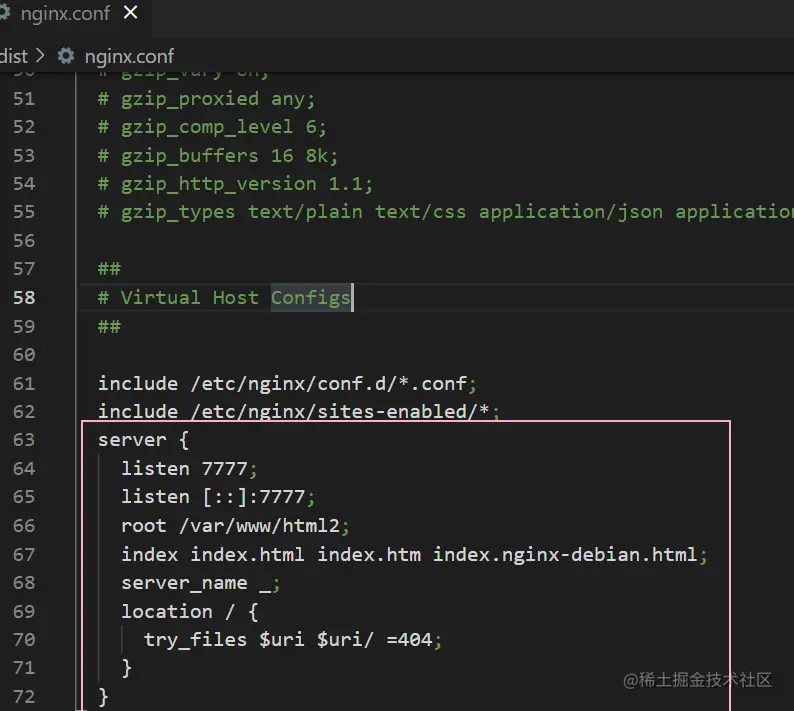Click line number 52 in the gutter
This screenshot has height=711, width=794.
[24, 127]
